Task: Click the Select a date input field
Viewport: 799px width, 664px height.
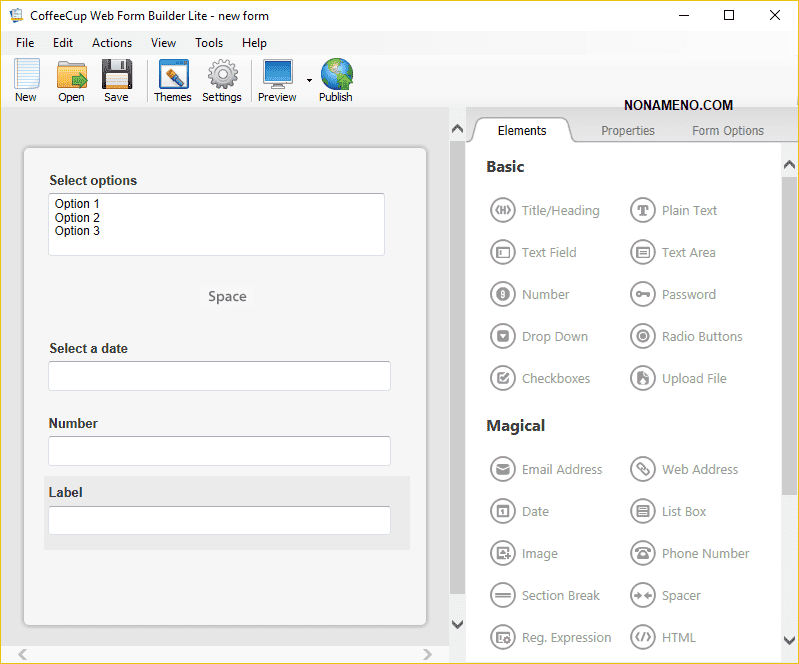Action: (219, 376)
